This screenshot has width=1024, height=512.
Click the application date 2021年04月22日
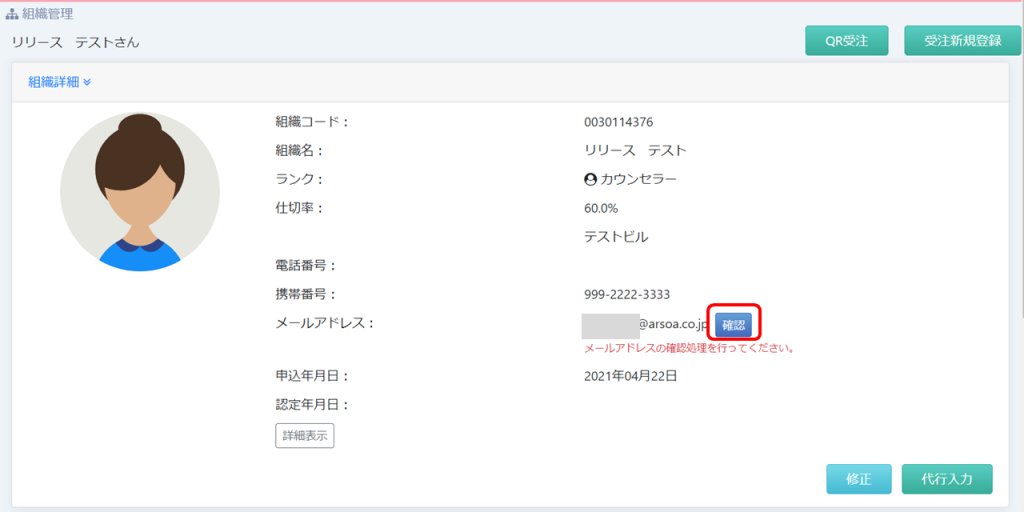point(630,377)
